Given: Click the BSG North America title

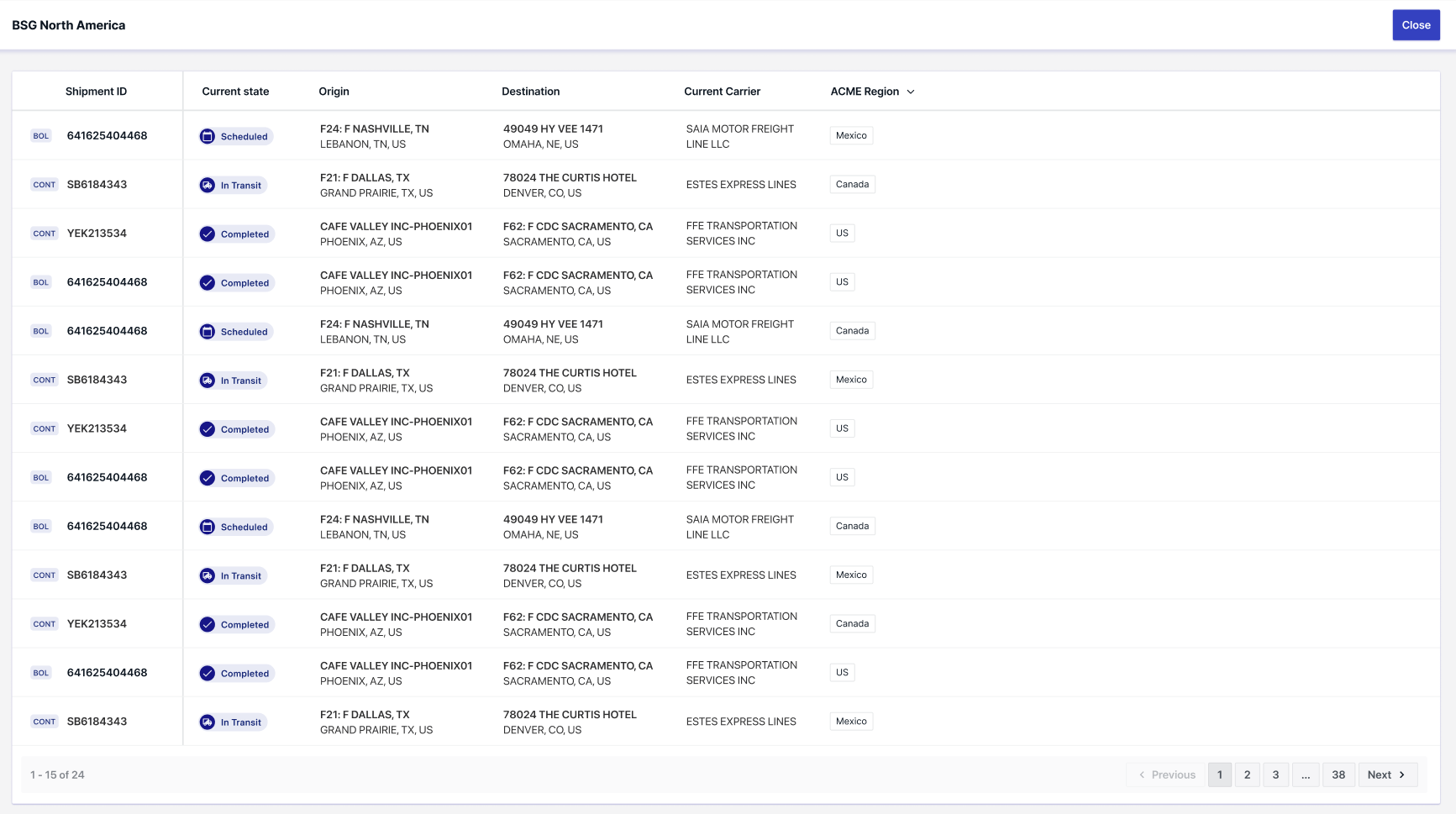Looking at the screenshot, I should 68,25.
